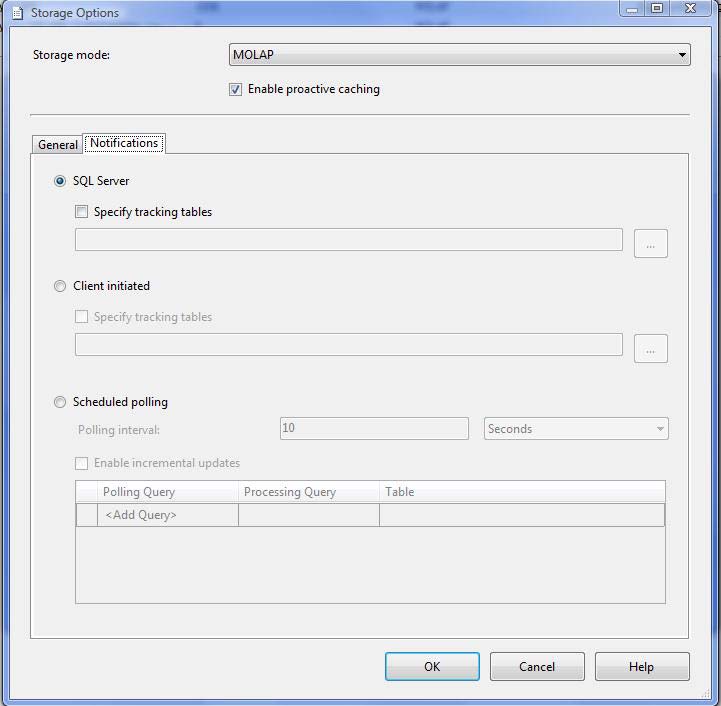Click the OK button

tap(432, 666)
